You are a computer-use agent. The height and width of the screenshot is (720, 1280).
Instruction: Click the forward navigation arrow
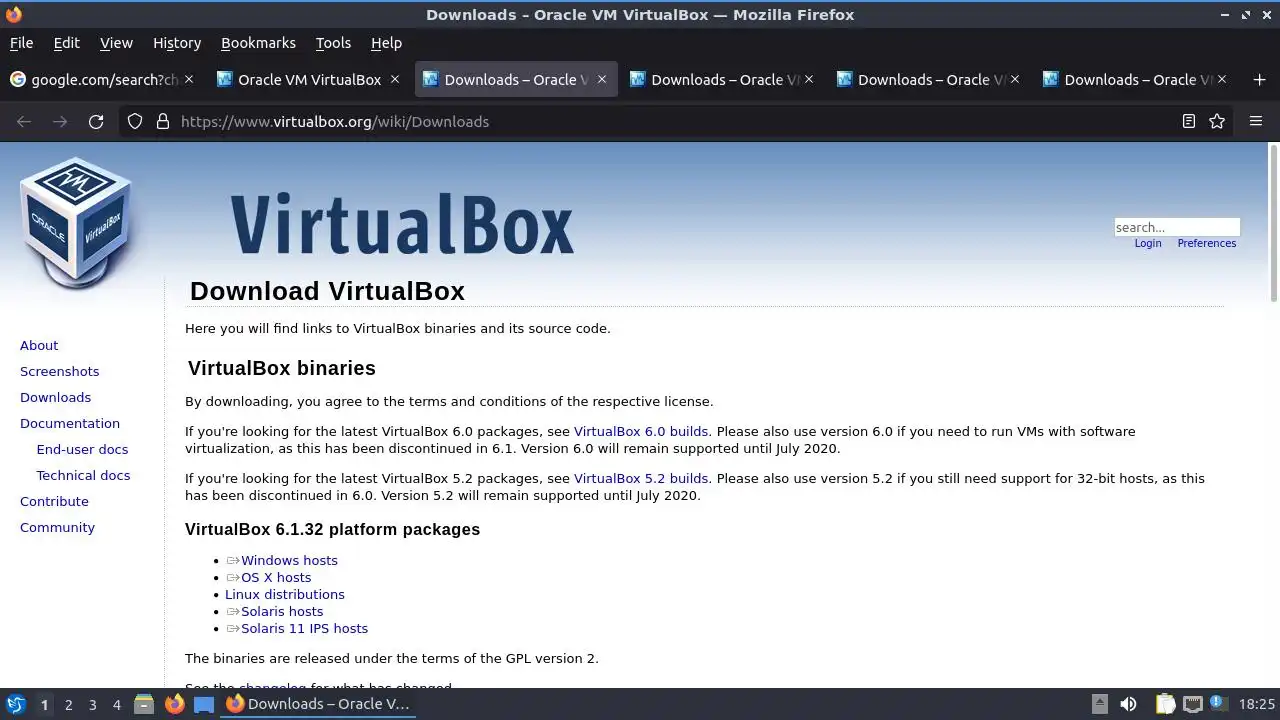coord(60,121)
